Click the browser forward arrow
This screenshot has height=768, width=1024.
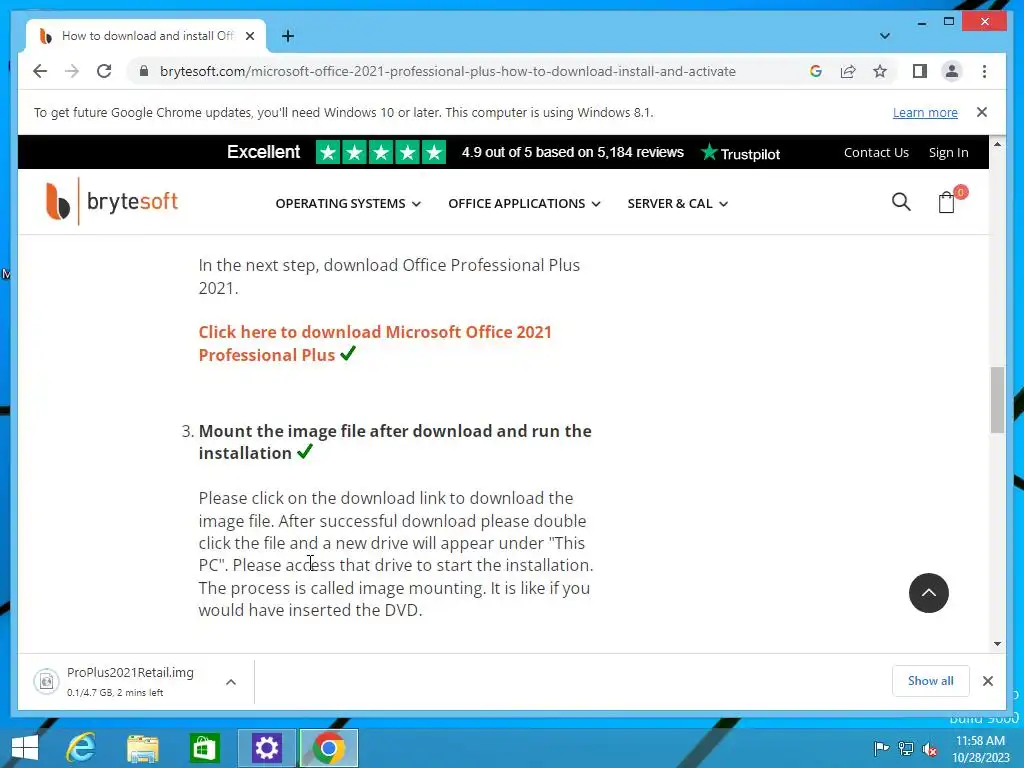pos(72,71)
